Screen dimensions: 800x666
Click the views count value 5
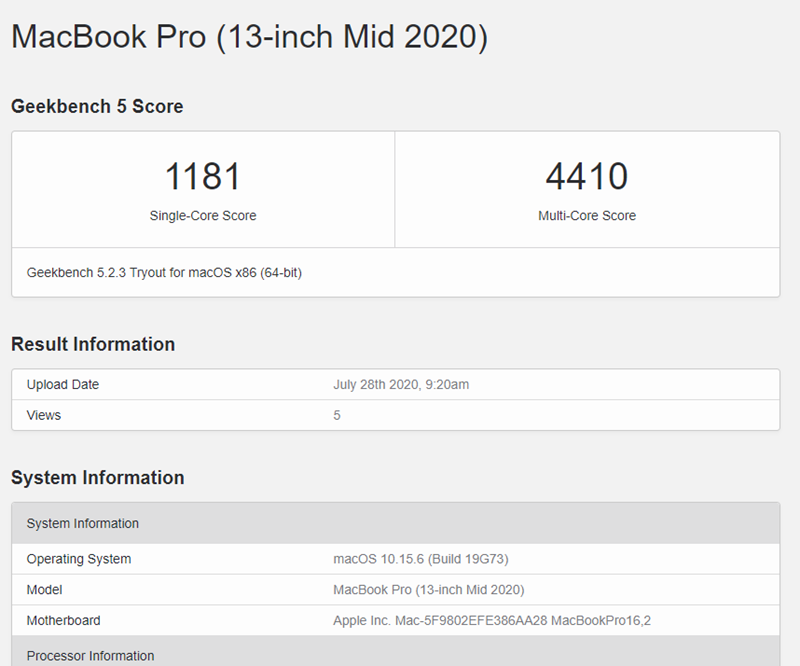pos(337,415)
